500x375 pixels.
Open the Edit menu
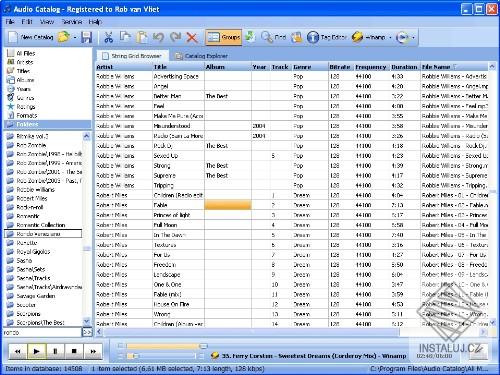click(x=27, y=22)
